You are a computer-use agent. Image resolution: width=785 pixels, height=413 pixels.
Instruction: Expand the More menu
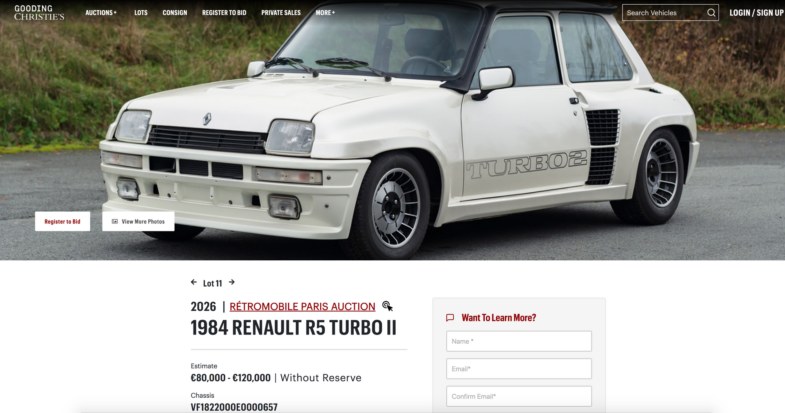tap(325, 13)
